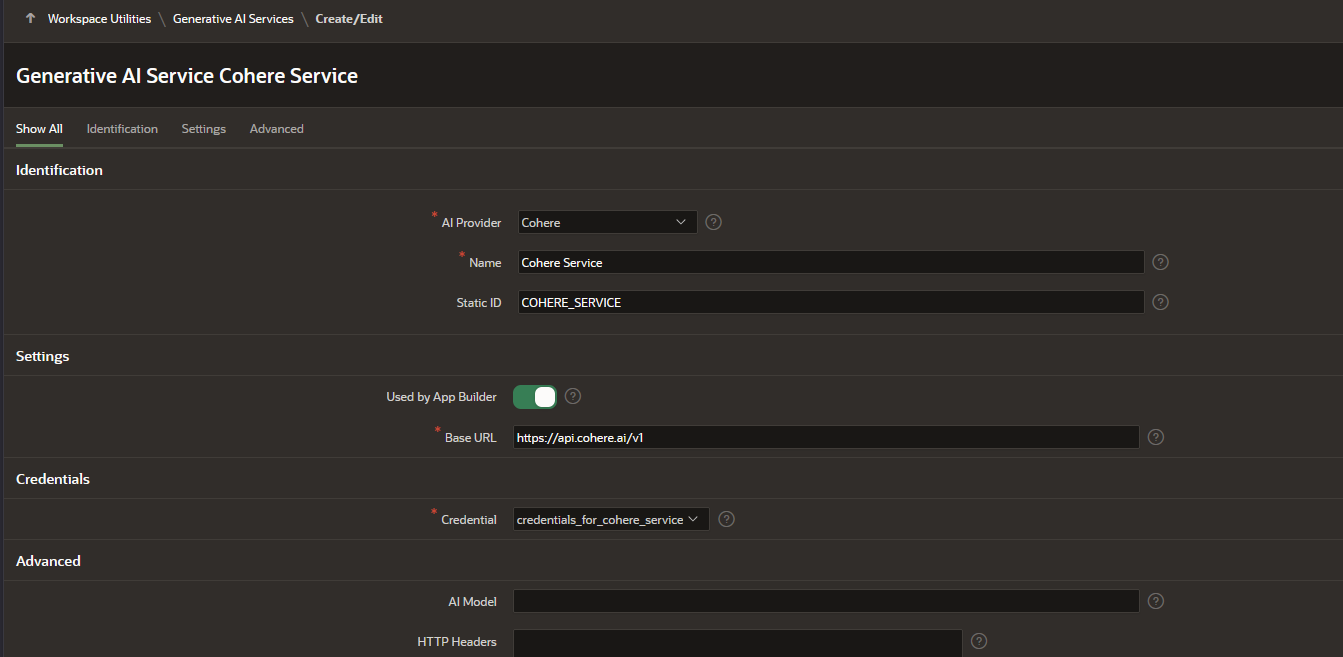The height and width of the screenshot is (657, 1343).
Task: Expand the Credential select list
Action: (x=610, y=519)
